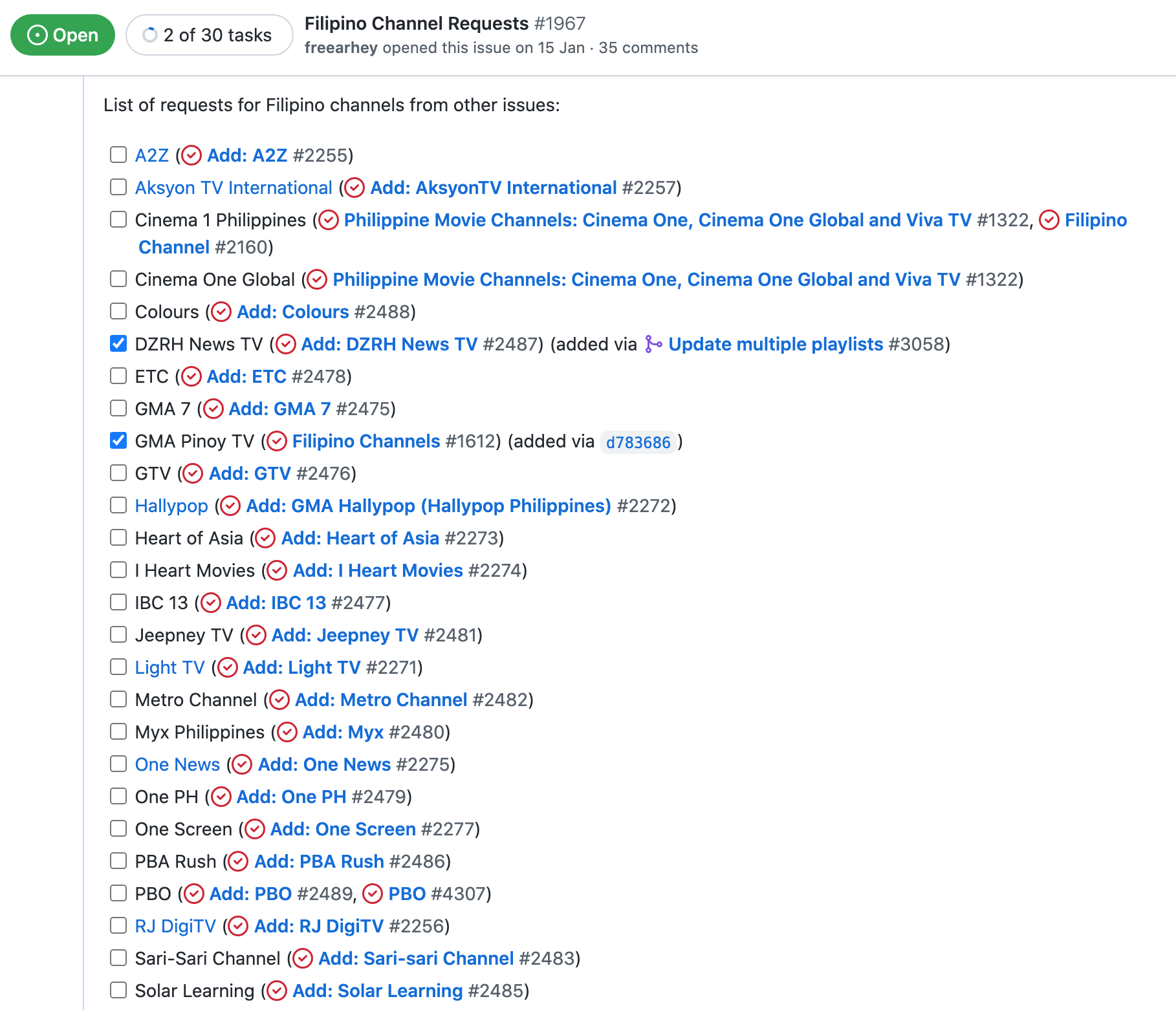Click the closed issue icon beside Philippine Movie Channels link
This screenshot has height=1010, width=1176.
click(329, 220)
